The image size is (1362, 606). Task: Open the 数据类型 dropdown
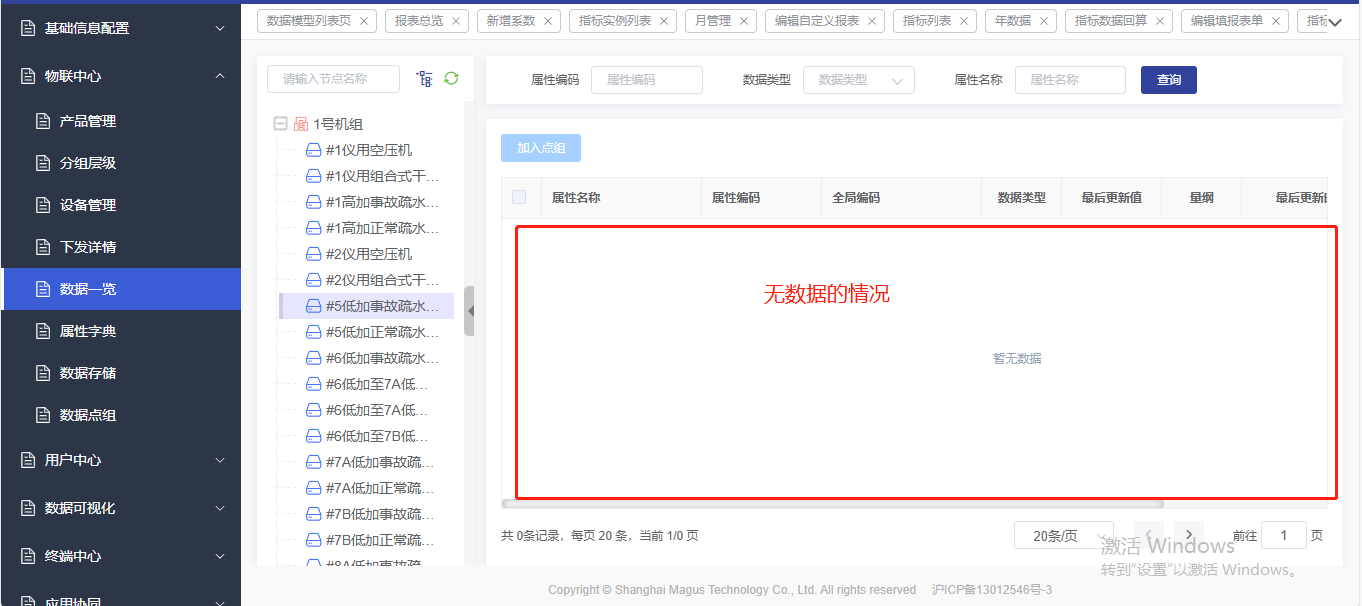coord(858,80)
